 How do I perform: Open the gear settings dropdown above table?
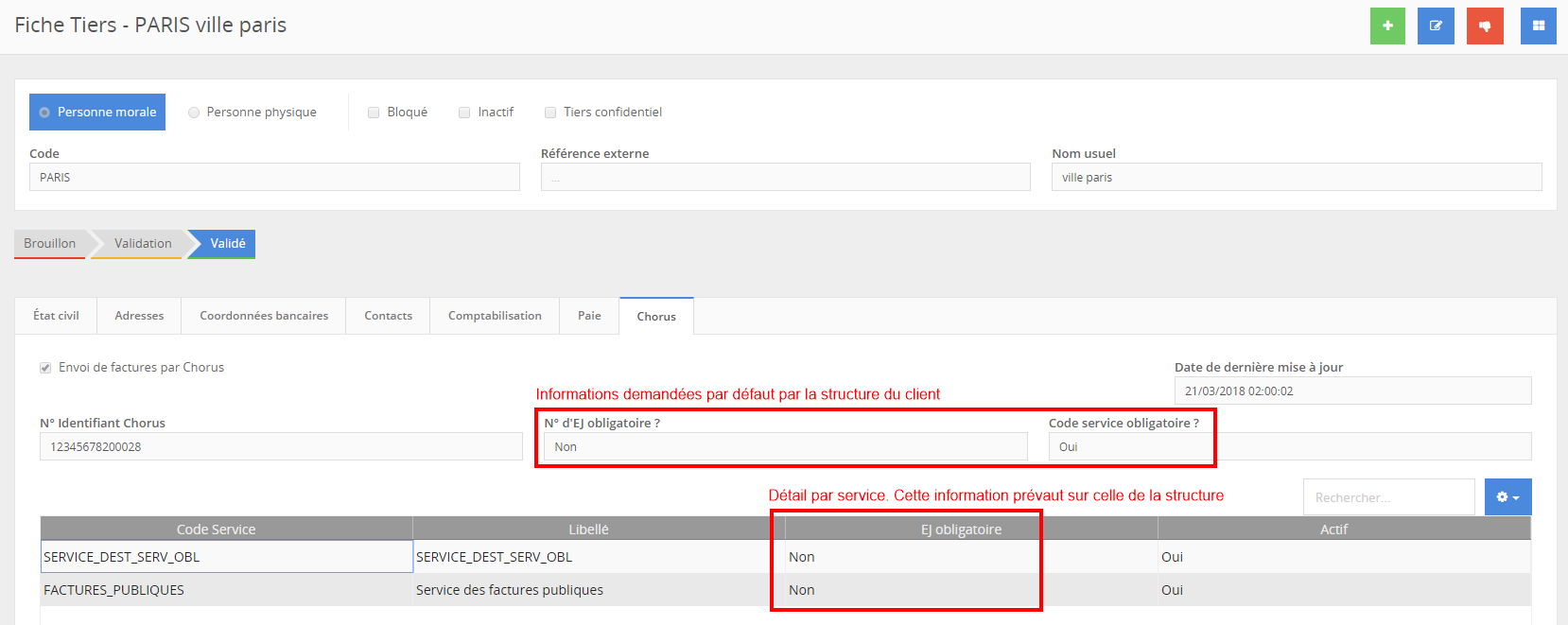[1507, 497]
